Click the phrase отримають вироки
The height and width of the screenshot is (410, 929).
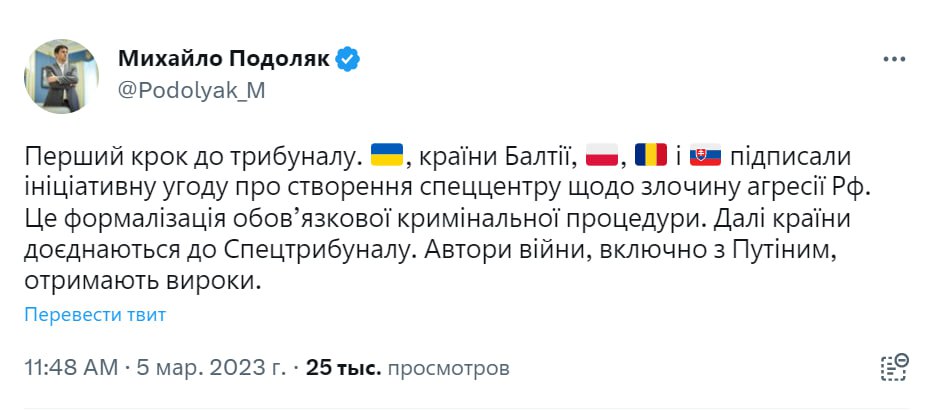click(x=148, y=284)
